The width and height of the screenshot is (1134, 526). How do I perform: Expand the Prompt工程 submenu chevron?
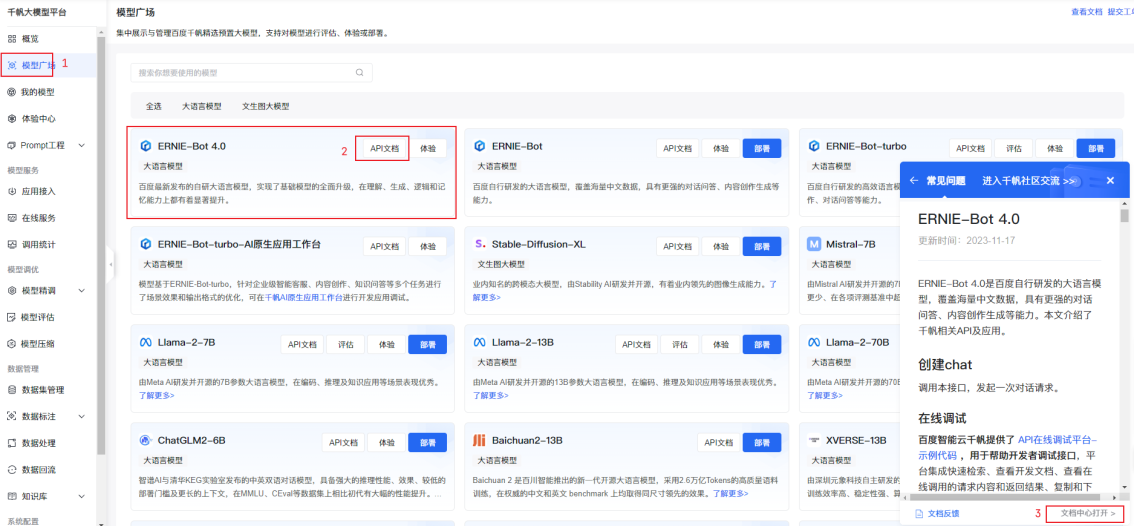[82, 145]
